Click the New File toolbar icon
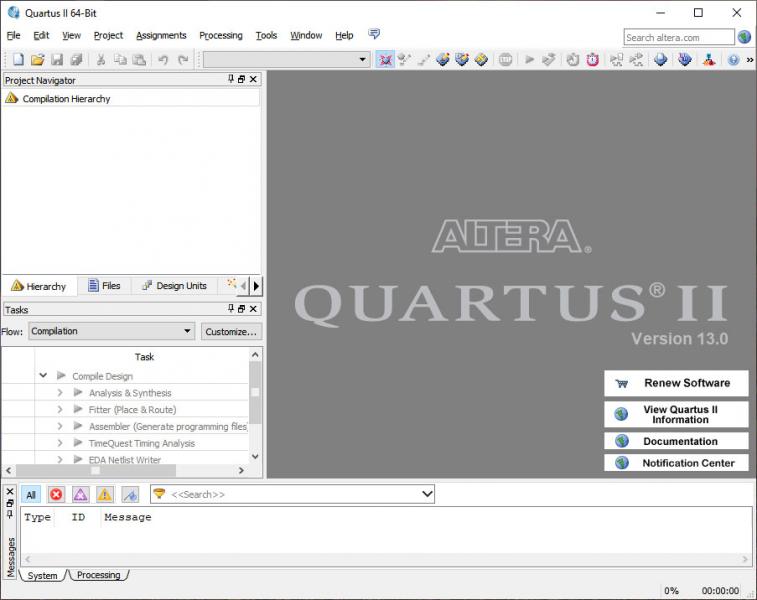The width and height of the screenshot is (757, 600). coord(18,60)
